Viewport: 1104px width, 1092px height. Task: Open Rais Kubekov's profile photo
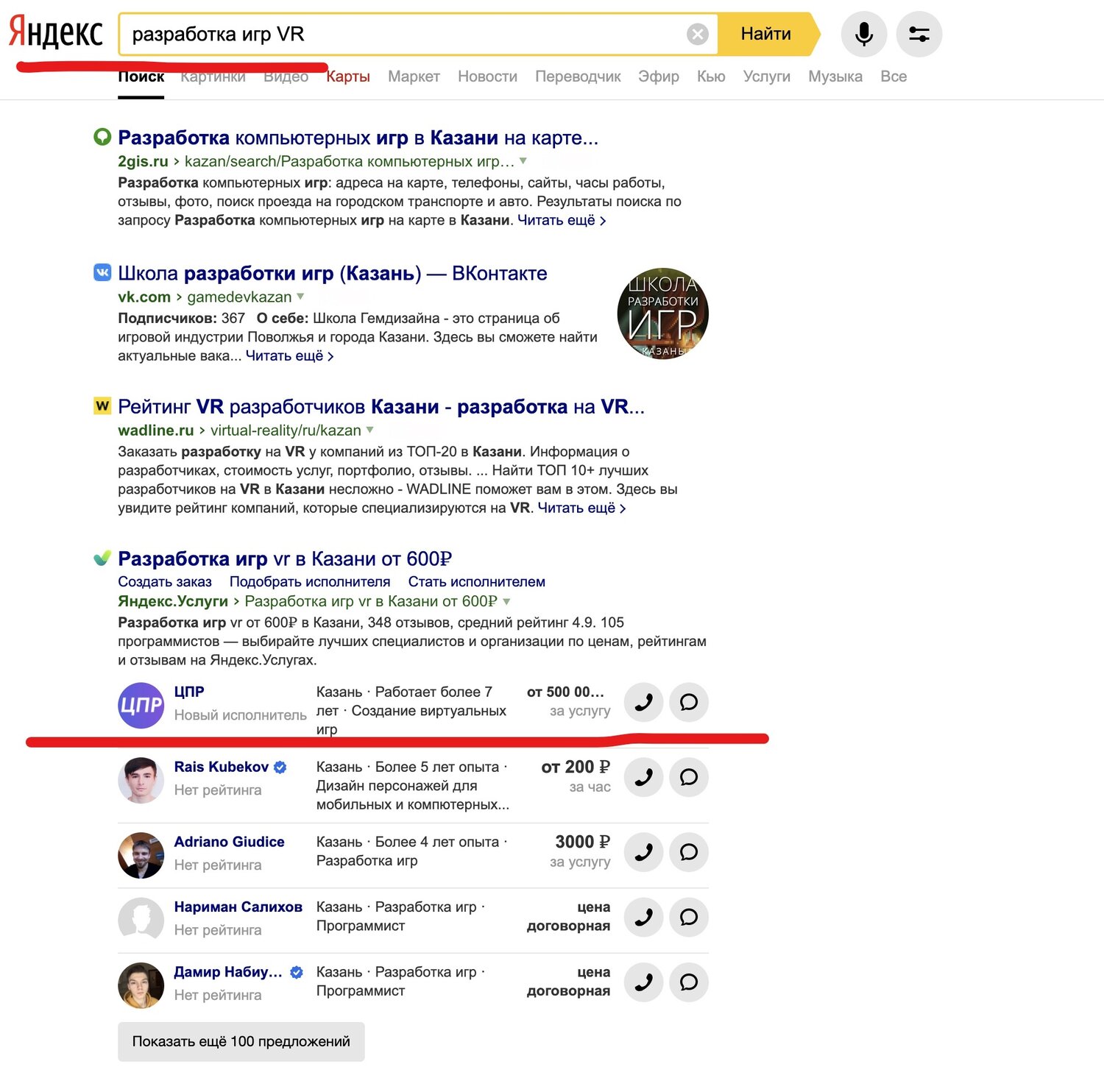(x=141, y=780)
